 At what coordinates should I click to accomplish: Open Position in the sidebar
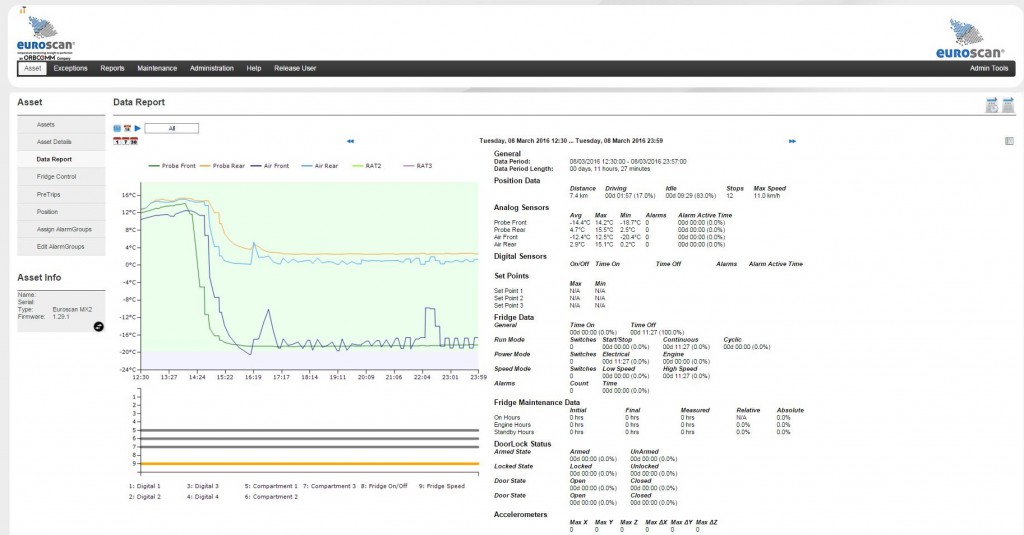(61, 212)
